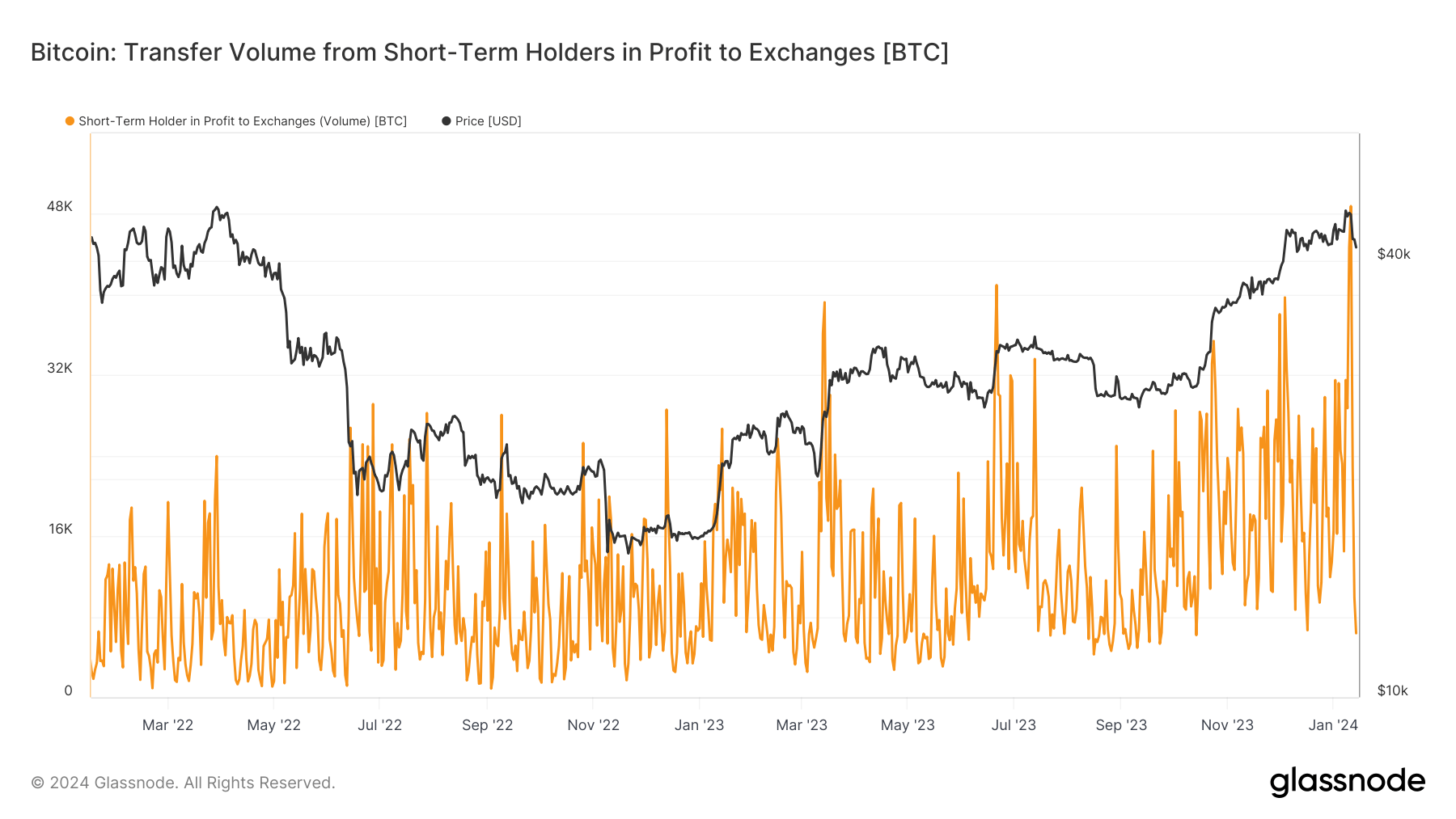
Task: Click the 48K left axis label
Action: coord(60,206)
